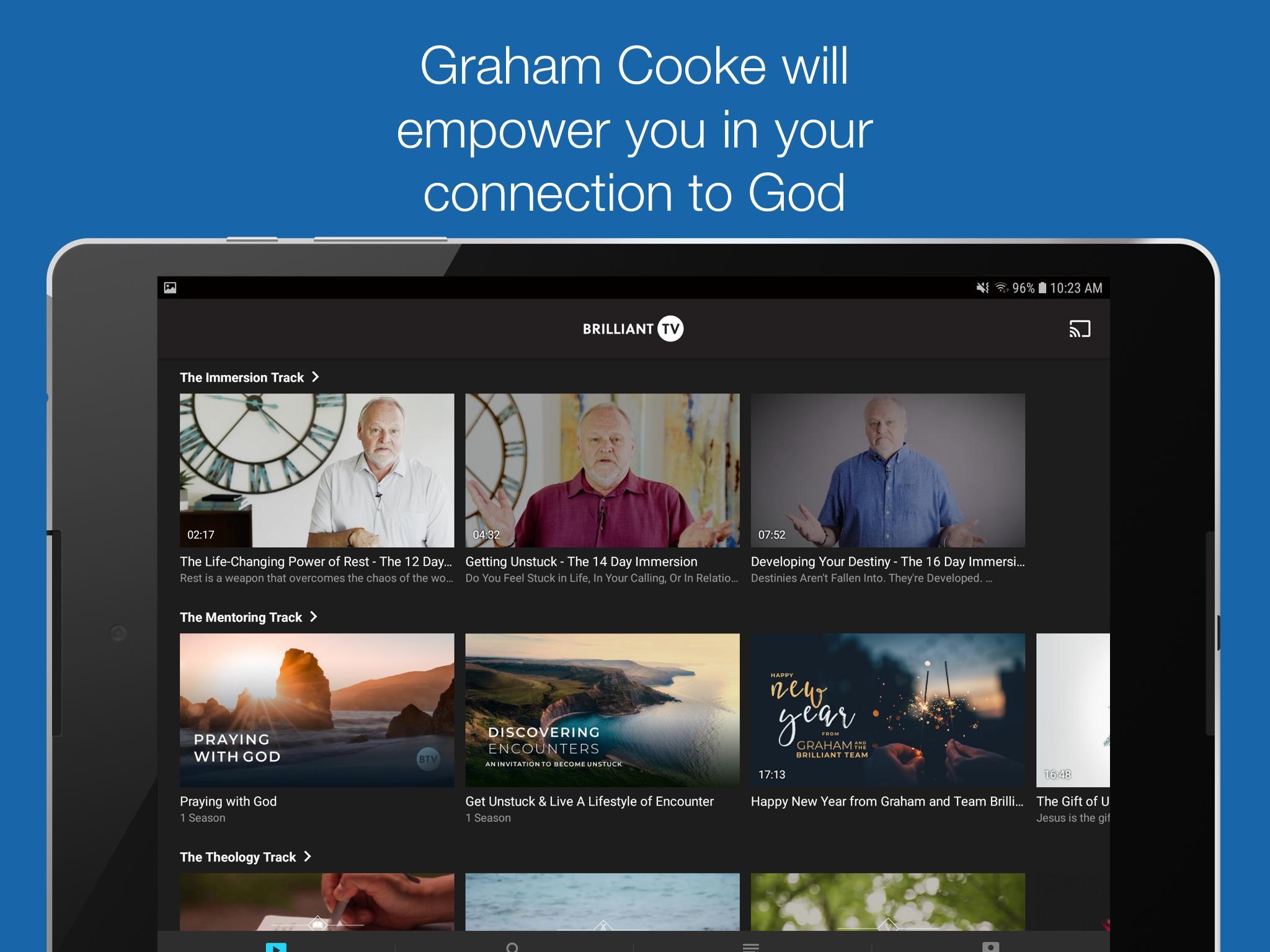This screenshot has width=1270, height=952.
Task: Play the Happy New Year 17:13 thumbnail
Action: click(x=887, y=710)
